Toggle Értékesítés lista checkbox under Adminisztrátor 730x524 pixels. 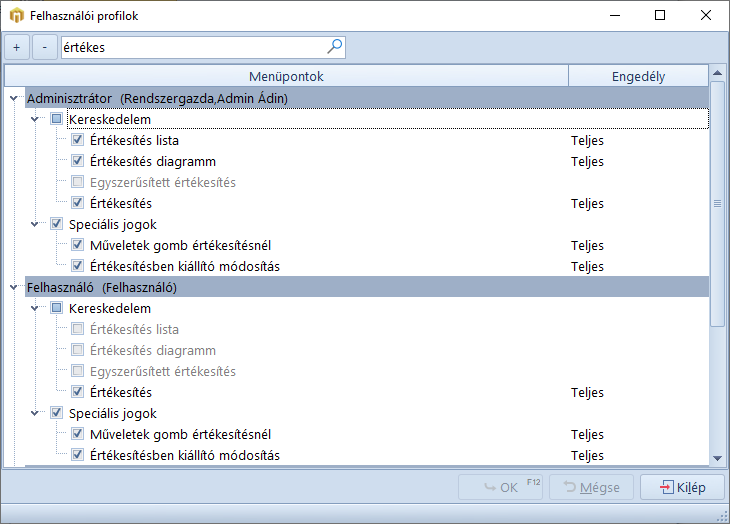78,140
